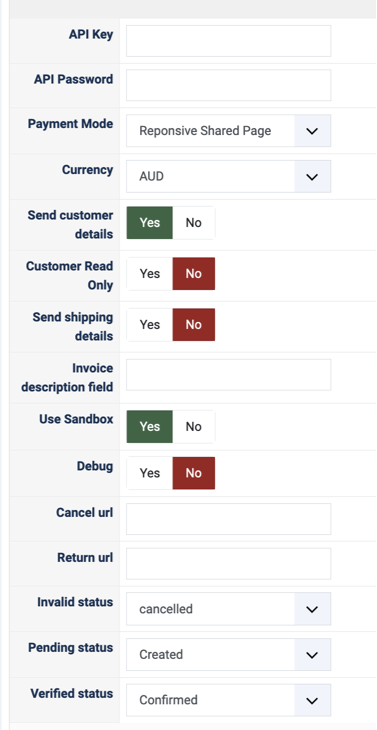Click the Invoice description field input
Screen dimensions: 377x730
[229, 375]
